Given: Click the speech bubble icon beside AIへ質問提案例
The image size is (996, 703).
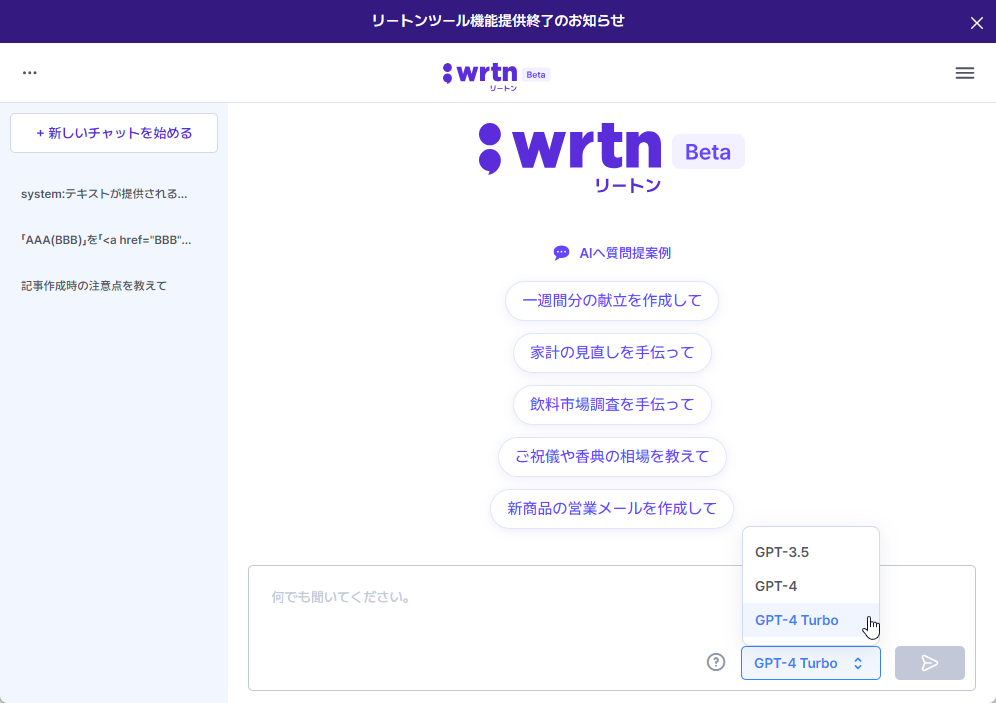Looking at the screenshot, I should pos(561,253).
